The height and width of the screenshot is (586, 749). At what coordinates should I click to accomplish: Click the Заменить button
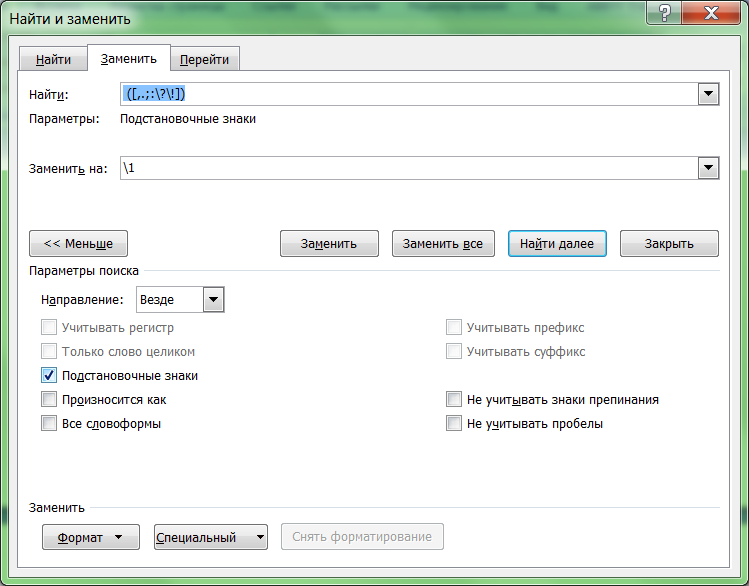pos(329,244)
